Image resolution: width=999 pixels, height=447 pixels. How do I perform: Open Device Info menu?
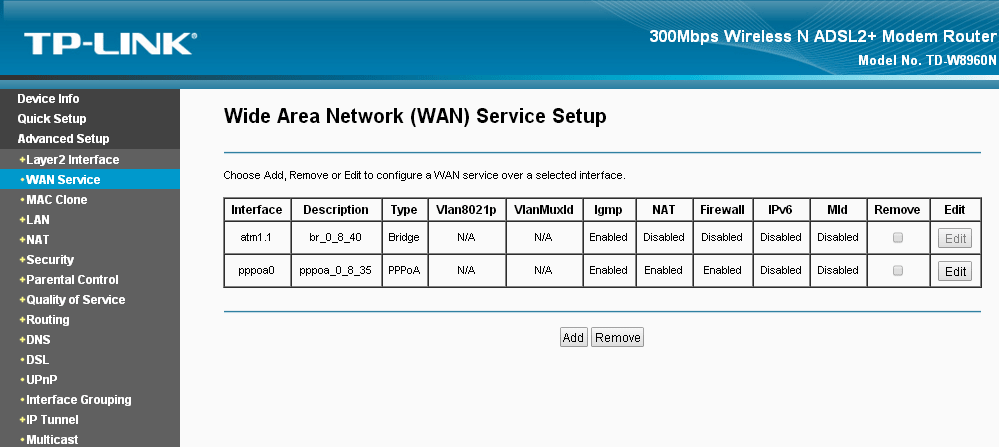point(48,99)
